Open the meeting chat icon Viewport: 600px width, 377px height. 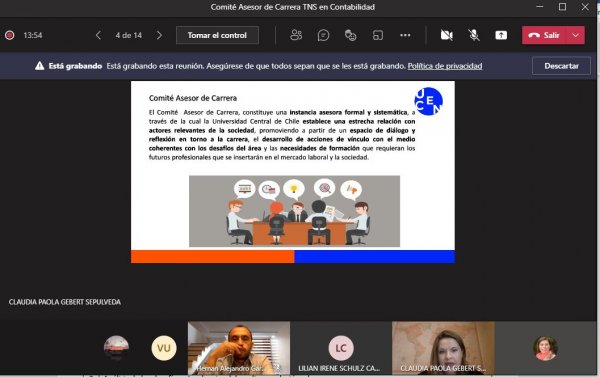point(323,35)
